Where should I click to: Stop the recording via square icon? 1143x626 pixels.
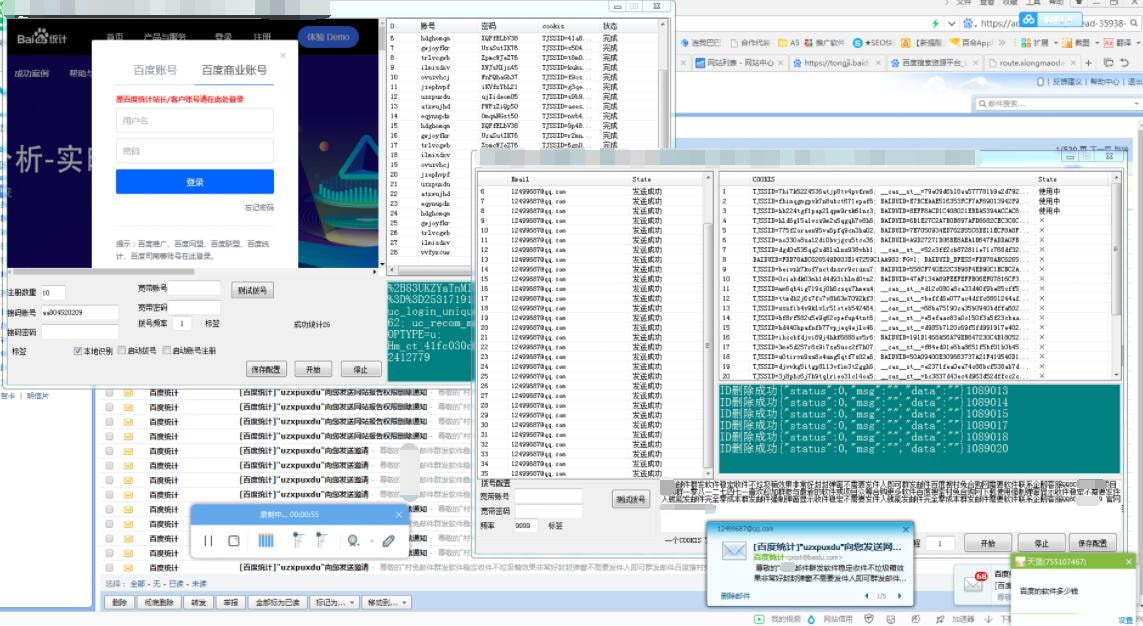[234, 541]
